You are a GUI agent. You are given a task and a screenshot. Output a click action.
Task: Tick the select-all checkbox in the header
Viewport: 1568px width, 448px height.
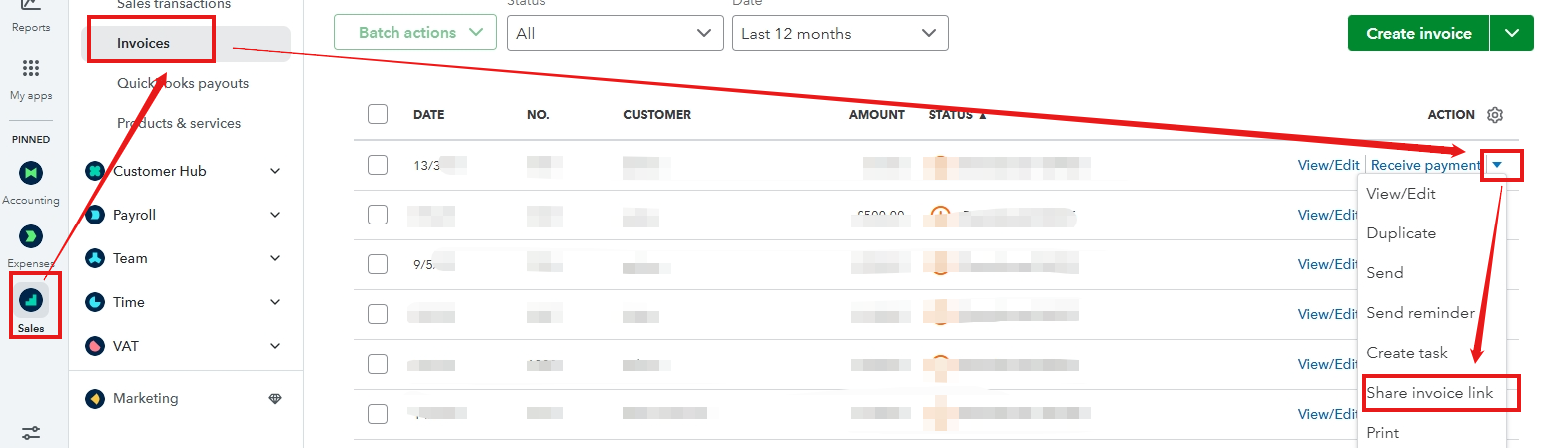[x=378, y=114]
